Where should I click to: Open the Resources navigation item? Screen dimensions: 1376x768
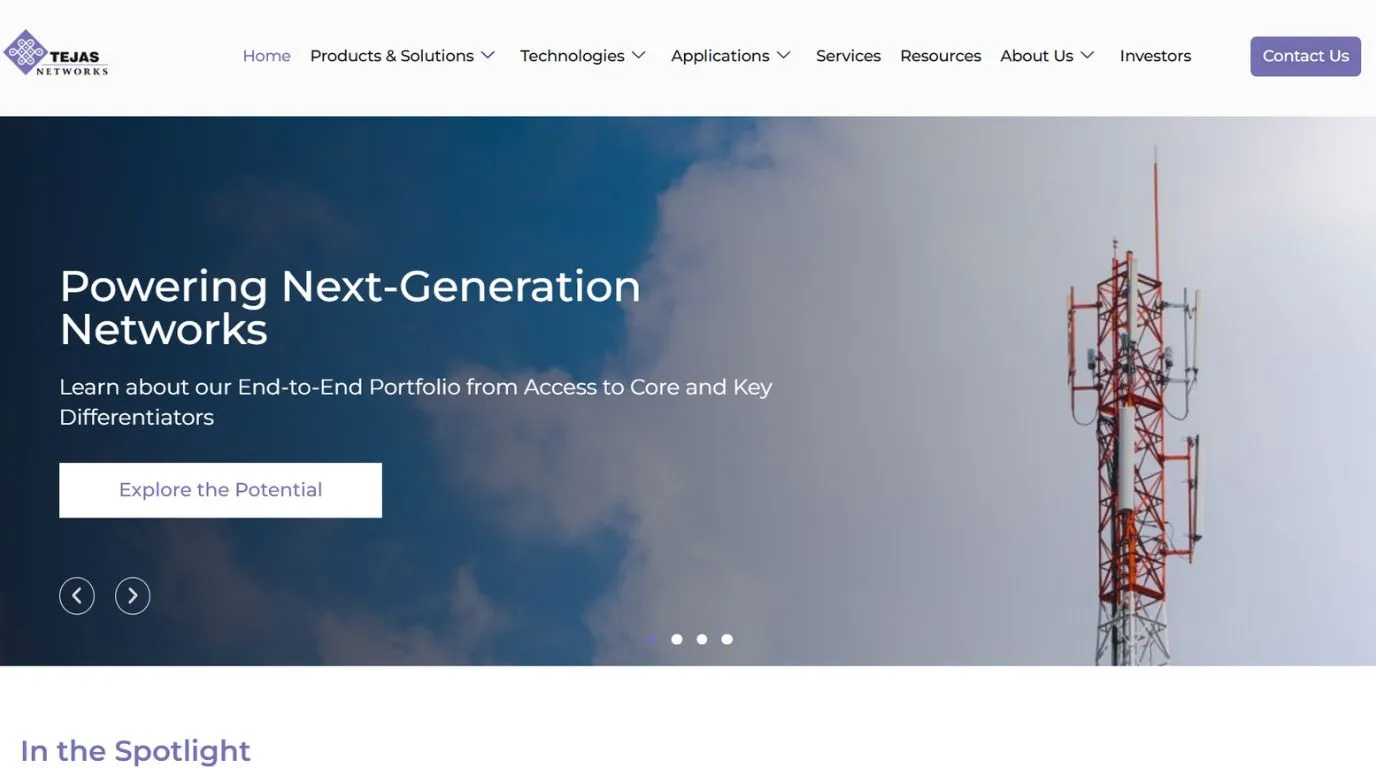(939, 55)
